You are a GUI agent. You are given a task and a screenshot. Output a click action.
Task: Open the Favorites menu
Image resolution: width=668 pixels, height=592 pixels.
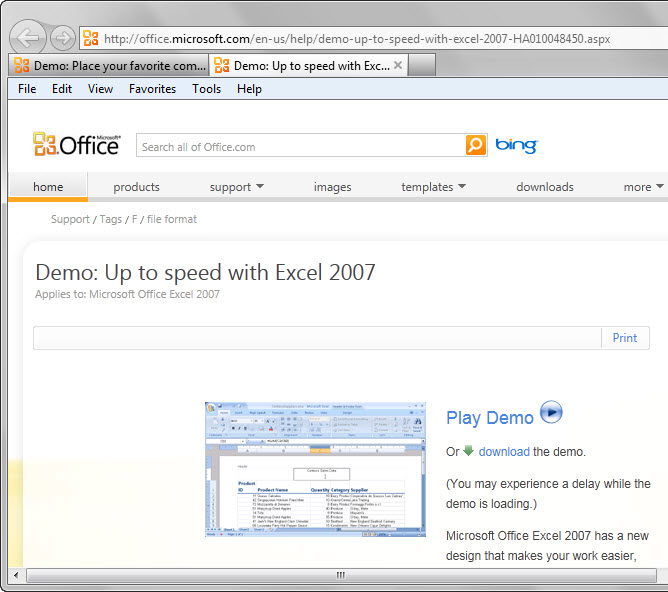click(x=152, y=89)
